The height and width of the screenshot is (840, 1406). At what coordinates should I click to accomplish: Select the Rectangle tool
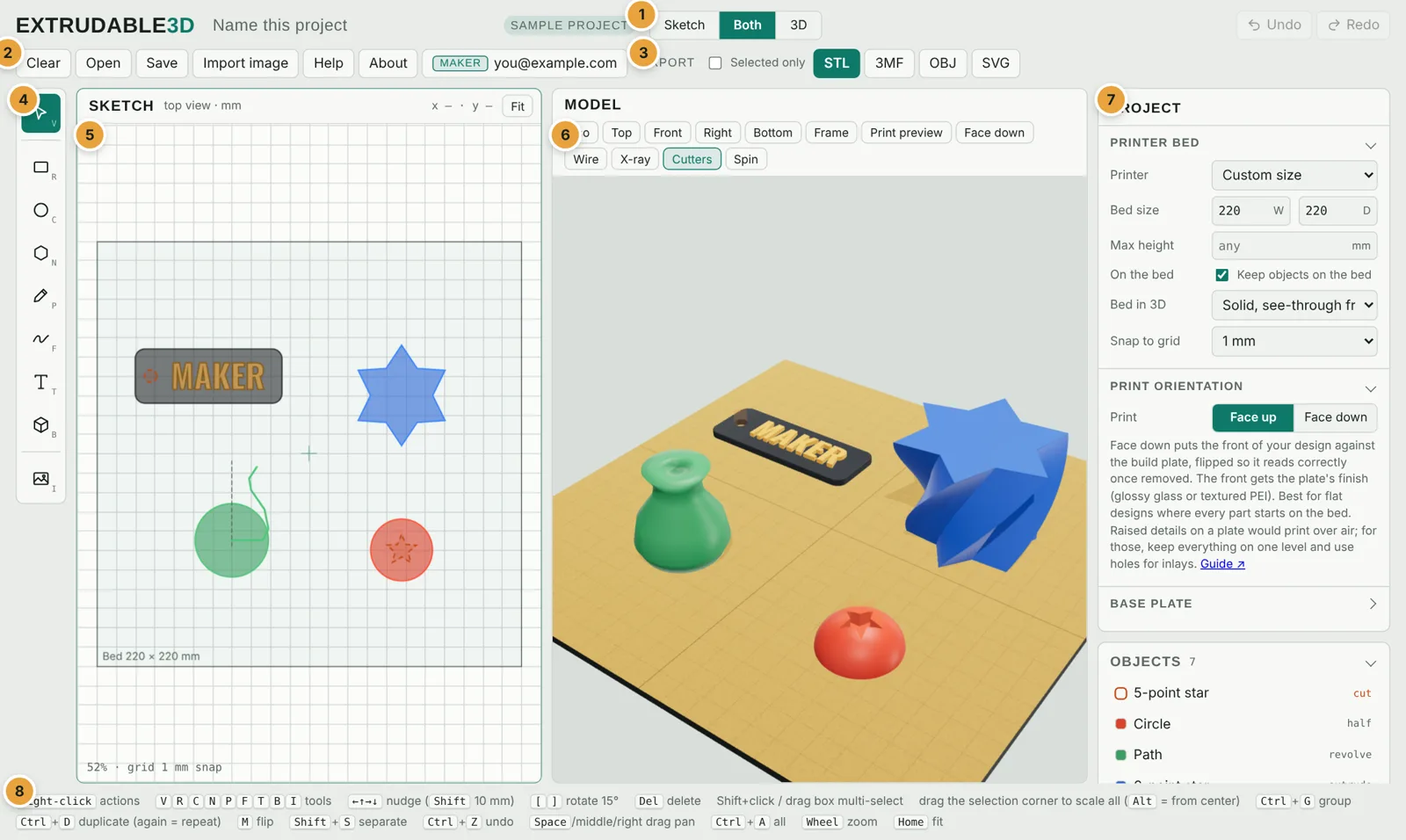tap(41, 167)
